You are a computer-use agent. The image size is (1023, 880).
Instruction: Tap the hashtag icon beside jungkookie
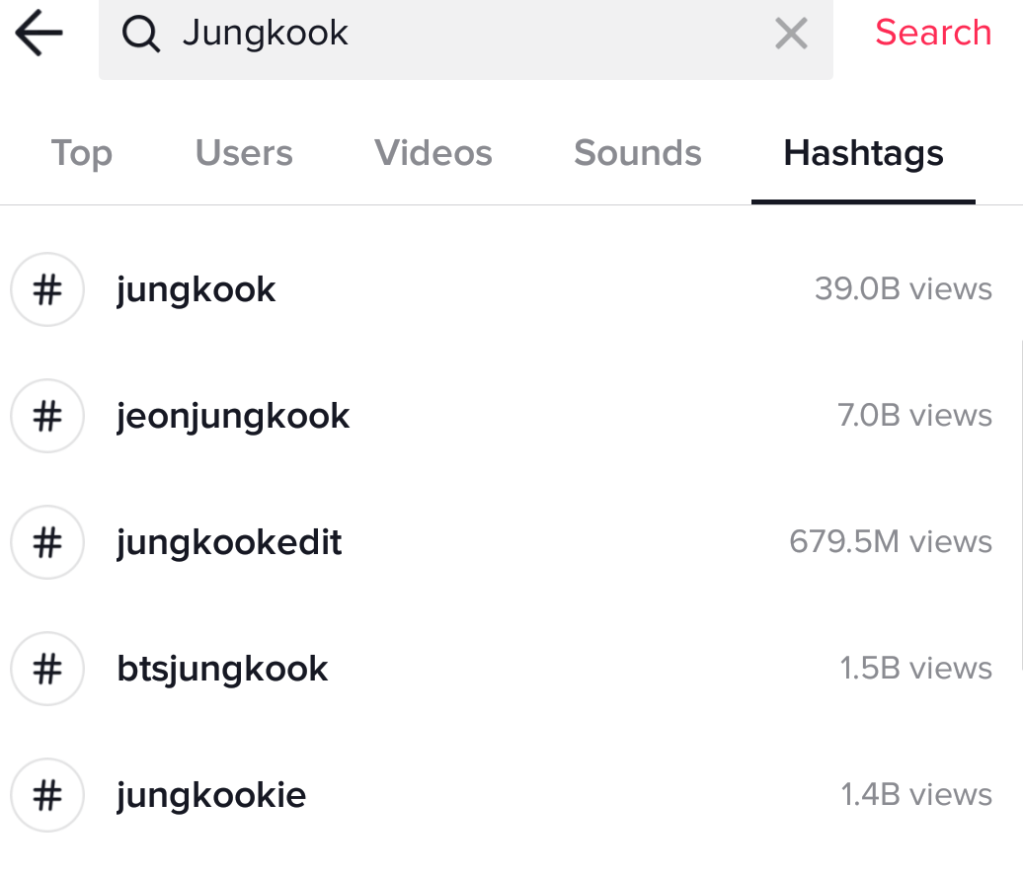[47, 796]
